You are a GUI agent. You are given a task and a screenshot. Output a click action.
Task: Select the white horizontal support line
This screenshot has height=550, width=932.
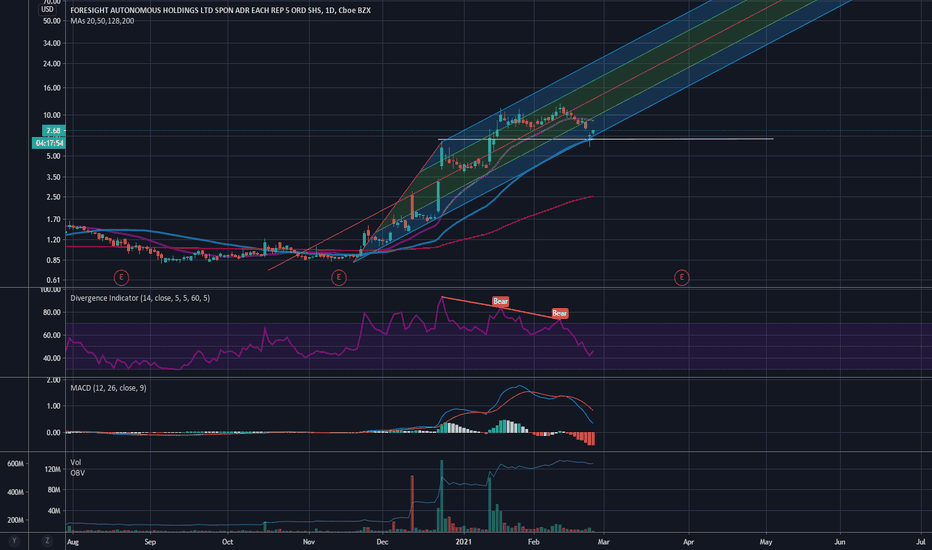pos(606,139)
